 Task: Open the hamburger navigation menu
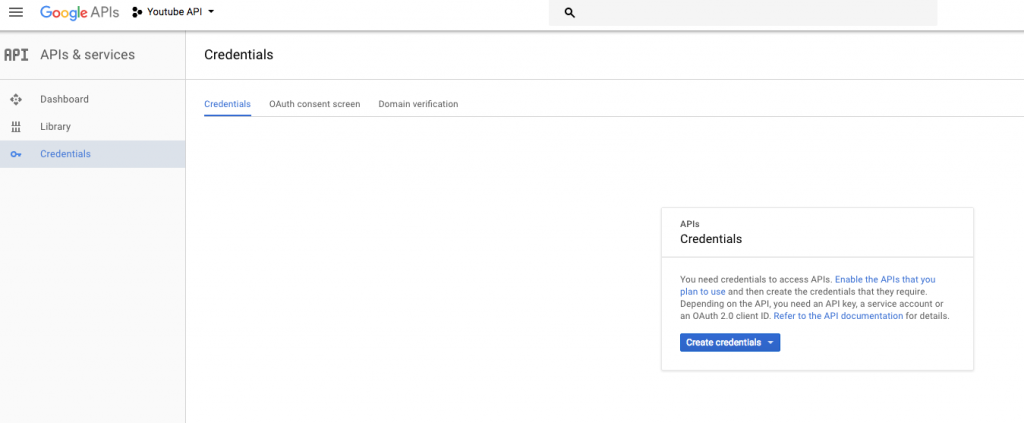(x=15, y=12)
